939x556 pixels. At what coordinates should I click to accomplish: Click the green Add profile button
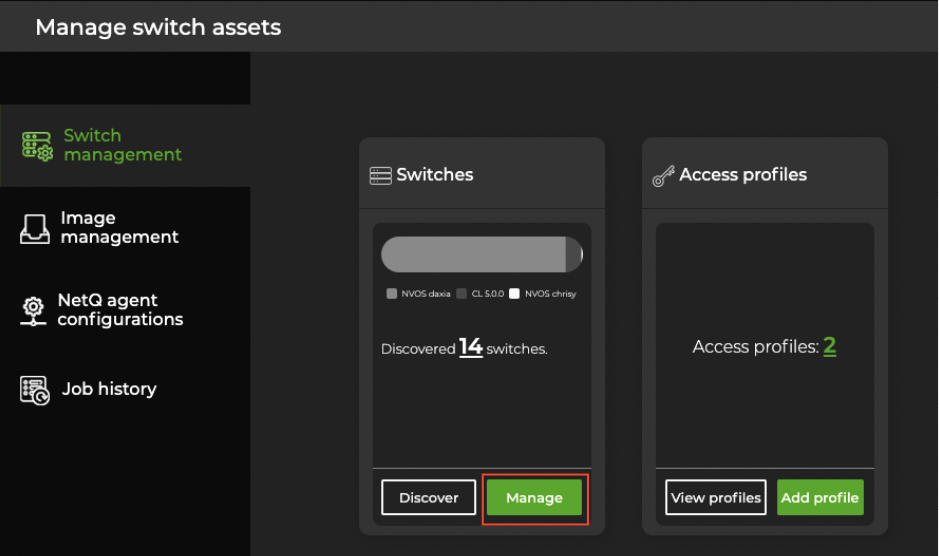click(x=820, y=498)
